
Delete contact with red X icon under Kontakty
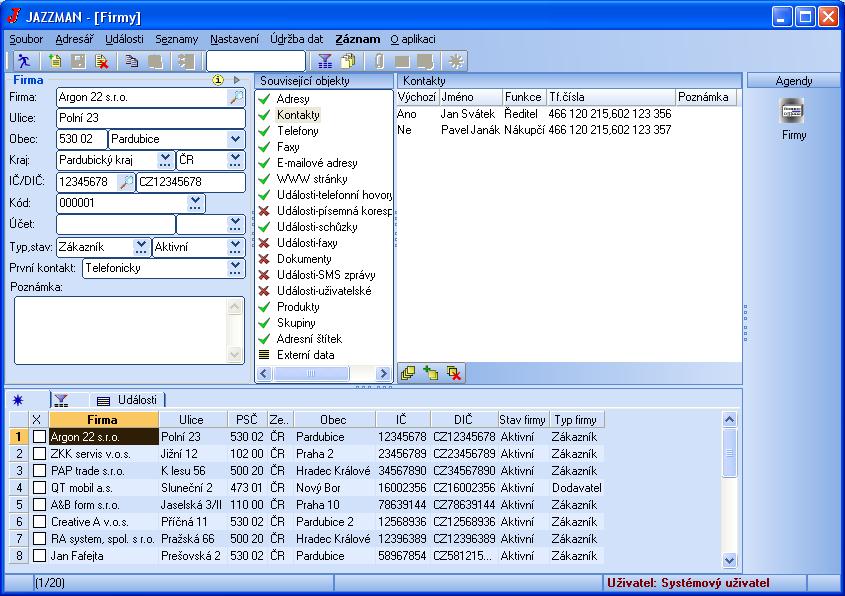(x=453, y=373)
